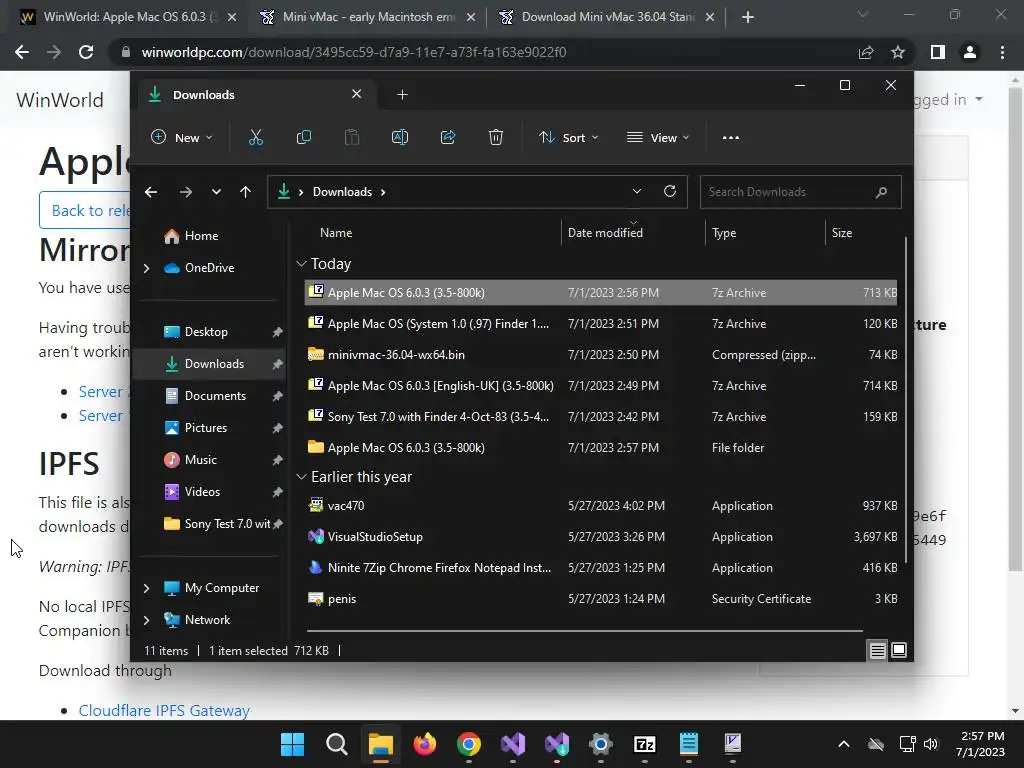Click the Chrome share page icon
Viewport: 1024px width, 768px height.
tap(866, 52)
